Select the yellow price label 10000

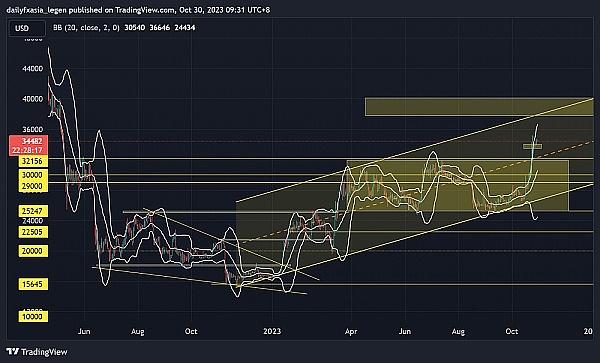[33, 317]
